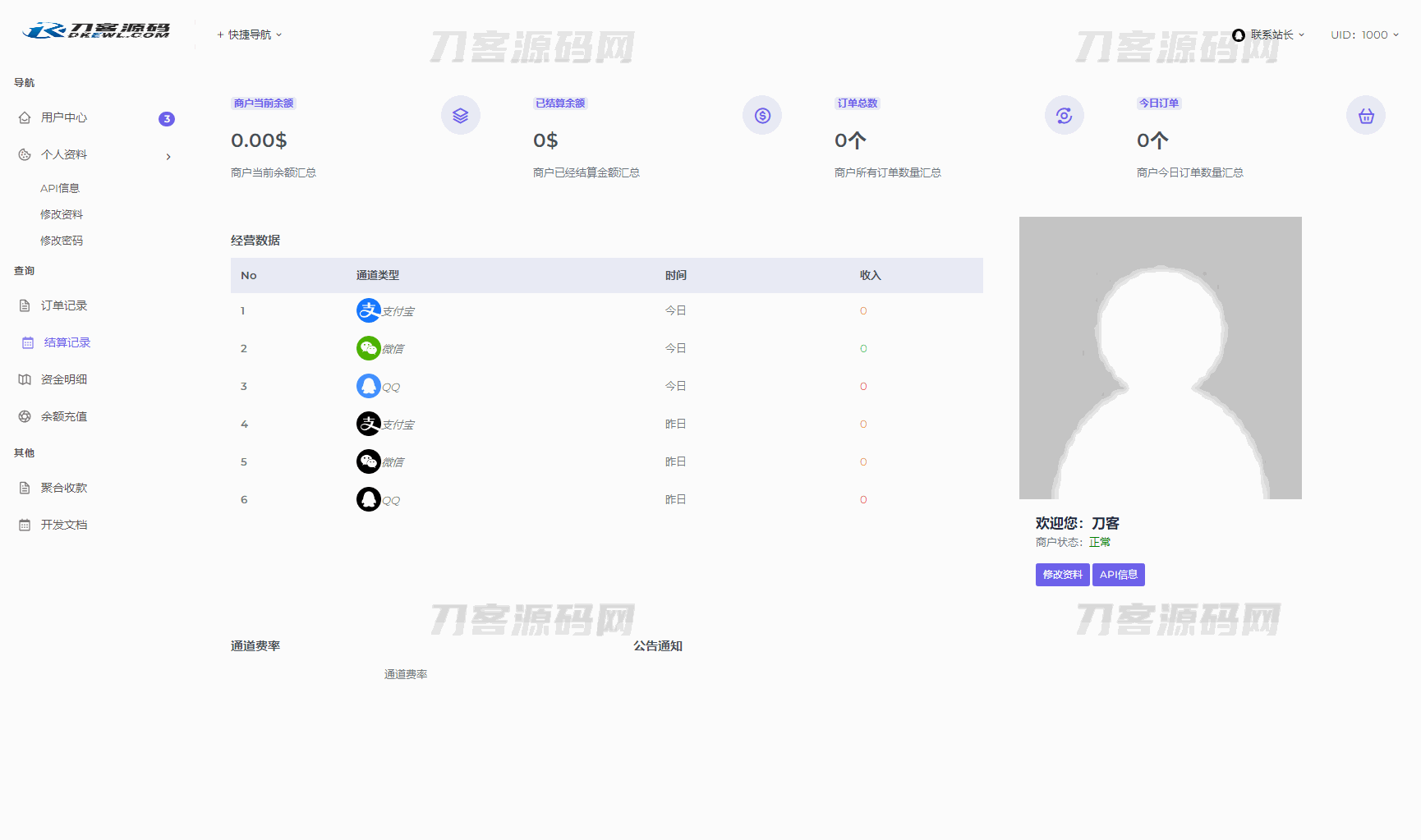This screenshot has height=840, width=1421.
Task: Click the black QQ icon in row 6
Action: click(368, 499)
